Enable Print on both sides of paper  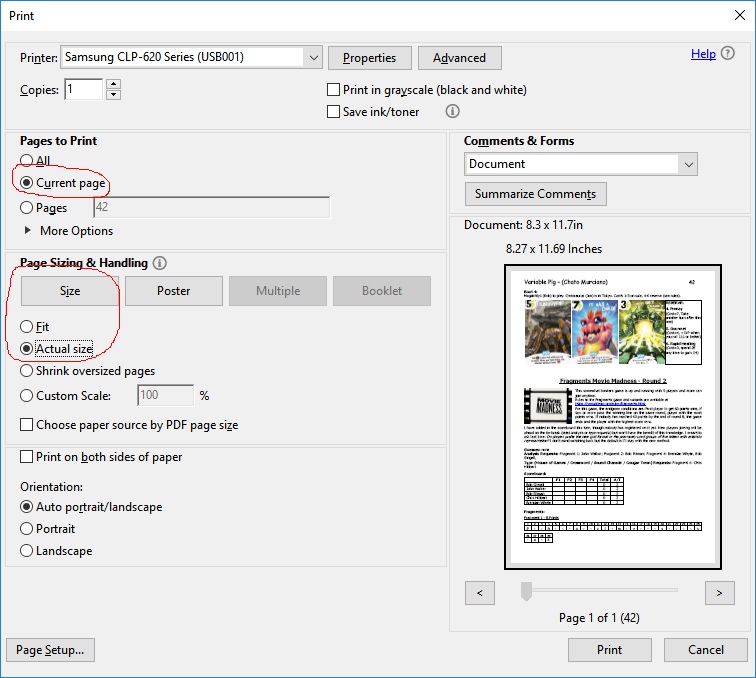pyautogui.click(x=27, y=457)
